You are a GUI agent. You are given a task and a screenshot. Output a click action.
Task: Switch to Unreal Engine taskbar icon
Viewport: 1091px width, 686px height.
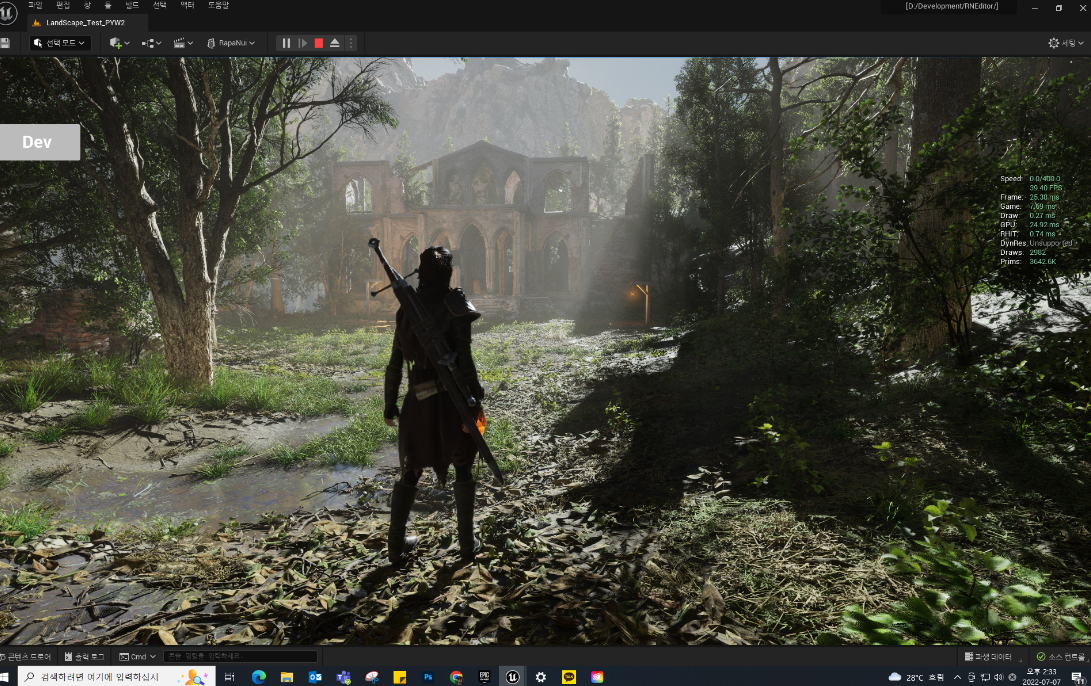coord(513,677)
